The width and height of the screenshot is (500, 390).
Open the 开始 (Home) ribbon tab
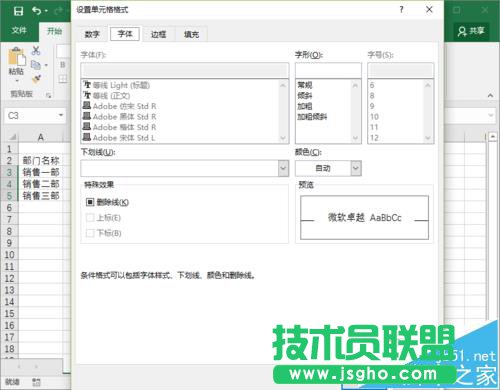pos(55,31)
